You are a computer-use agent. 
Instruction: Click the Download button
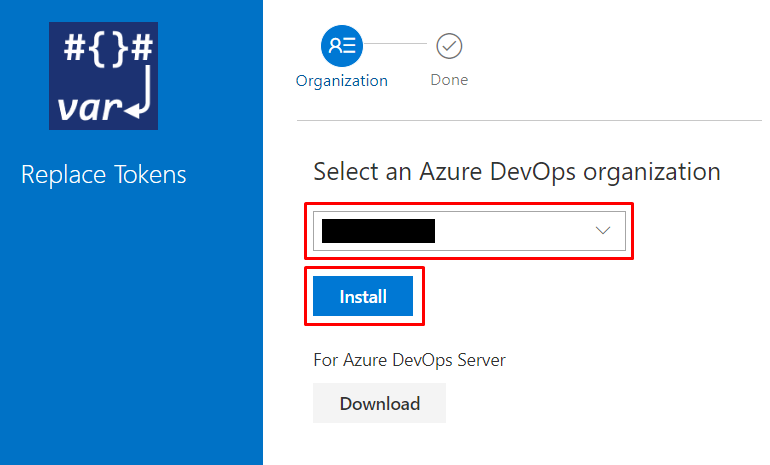coord(379,404)
